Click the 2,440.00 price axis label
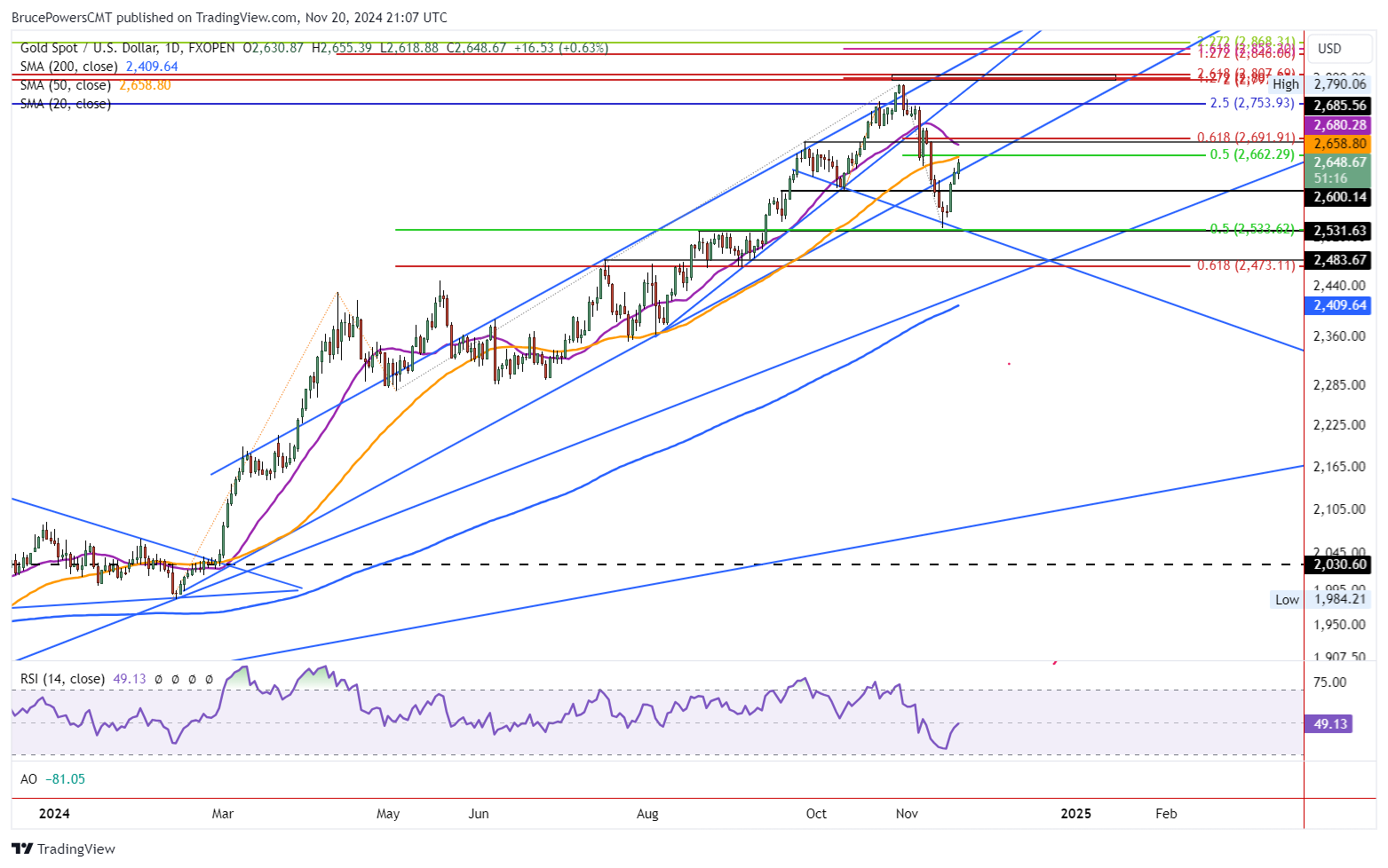This screenshot has height=868, width=1388. [1339, 285]
